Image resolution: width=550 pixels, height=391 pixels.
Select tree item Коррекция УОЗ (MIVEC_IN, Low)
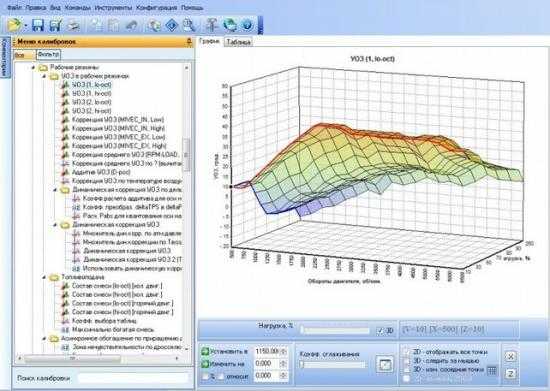click(x=118, y=120)
